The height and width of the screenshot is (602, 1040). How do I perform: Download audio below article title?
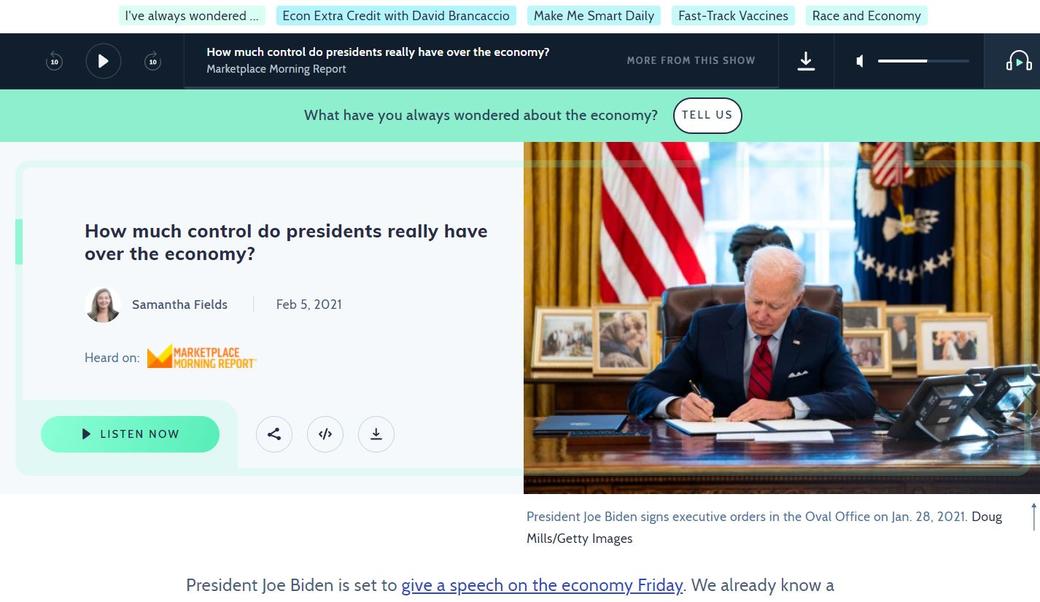tap(376, 434)
